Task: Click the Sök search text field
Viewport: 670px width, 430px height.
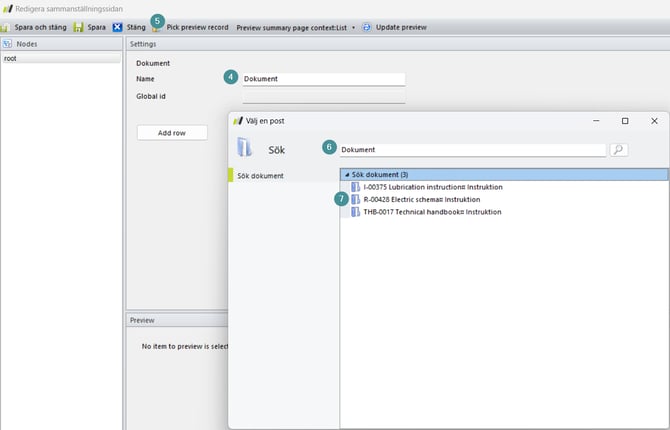Action: pyautogui.click(x=472, y=150)
